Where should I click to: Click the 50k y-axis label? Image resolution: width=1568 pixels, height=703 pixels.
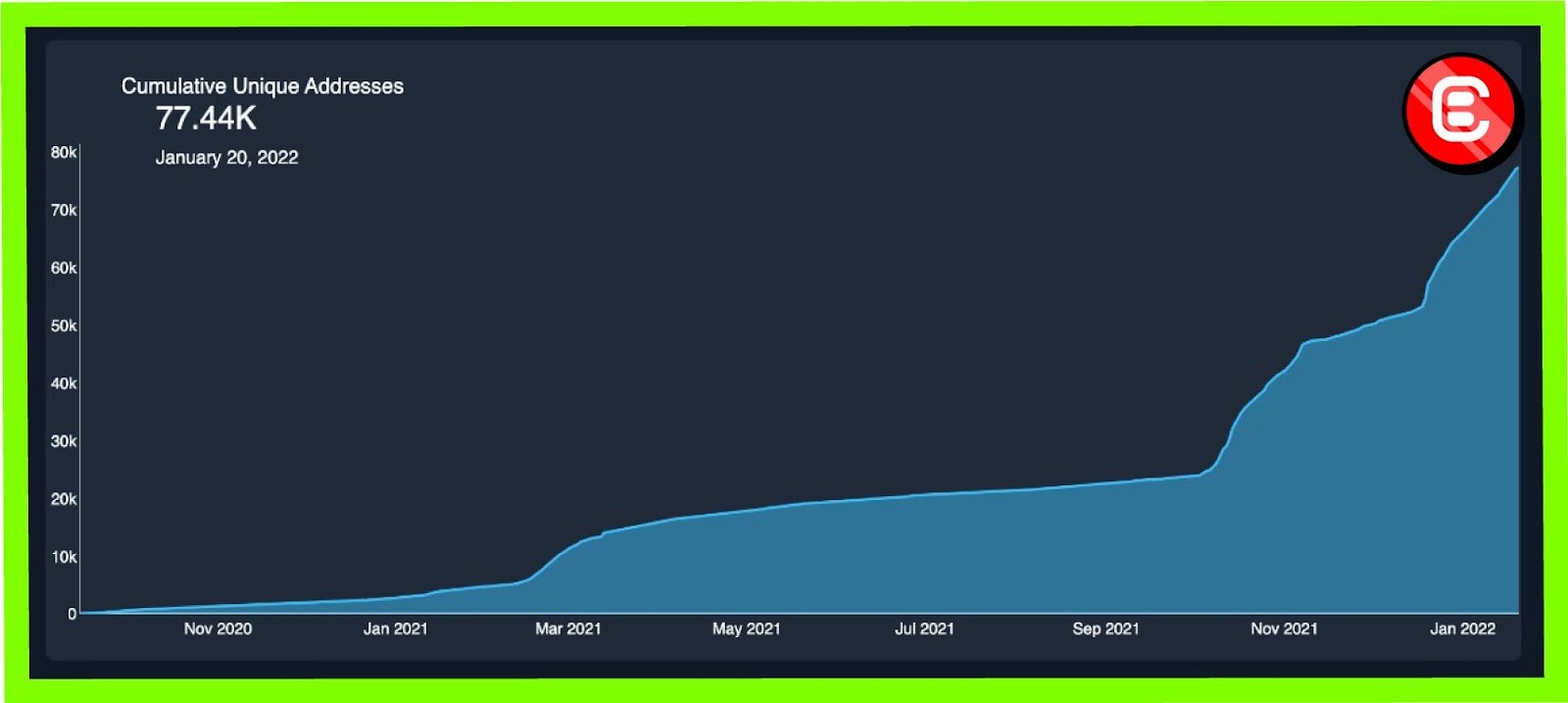pyautogui.click(x=64, y=326)
